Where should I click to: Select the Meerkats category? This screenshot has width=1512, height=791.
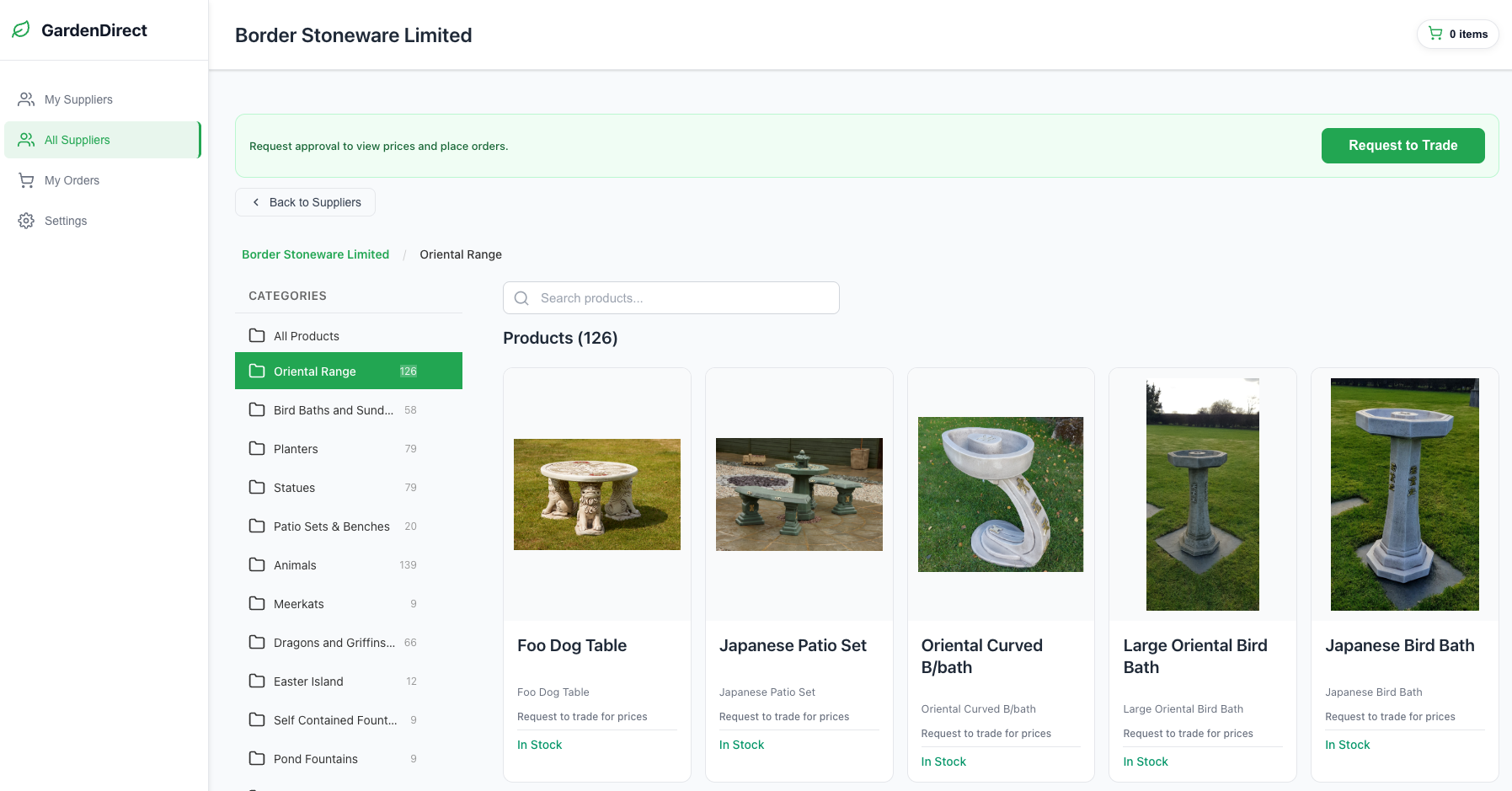point(298,603)
